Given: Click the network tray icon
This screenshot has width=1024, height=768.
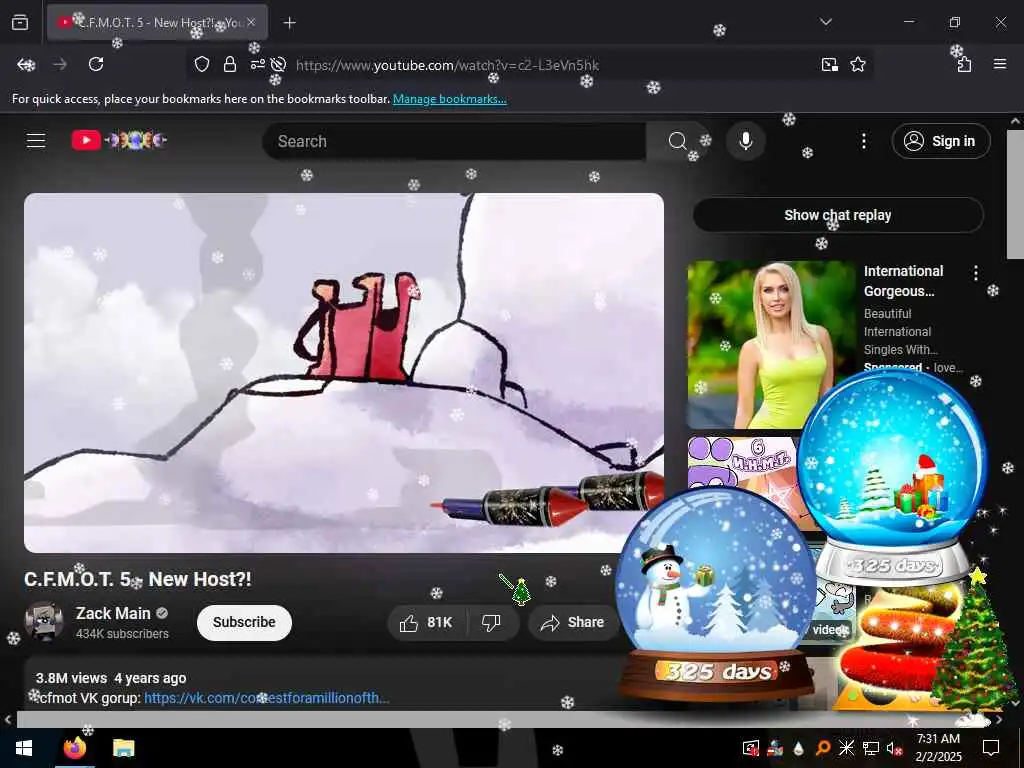Looking at the screenshot, I should coord(871,748).
